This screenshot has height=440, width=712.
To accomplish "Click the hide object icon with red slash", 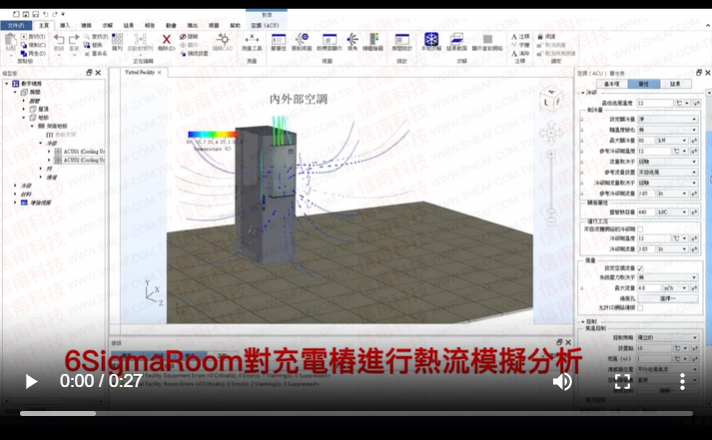I will (183, 36).
